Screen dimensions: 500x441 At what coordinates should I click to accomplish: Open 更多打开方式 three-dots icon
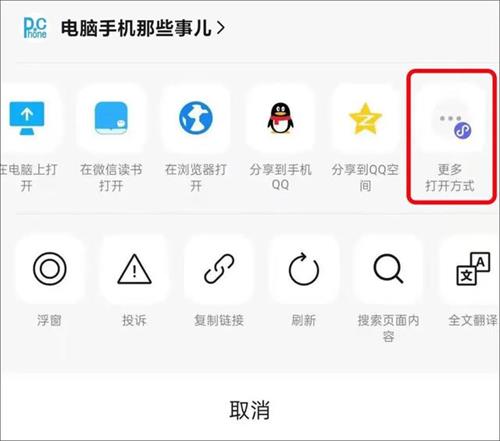[450, 123]
